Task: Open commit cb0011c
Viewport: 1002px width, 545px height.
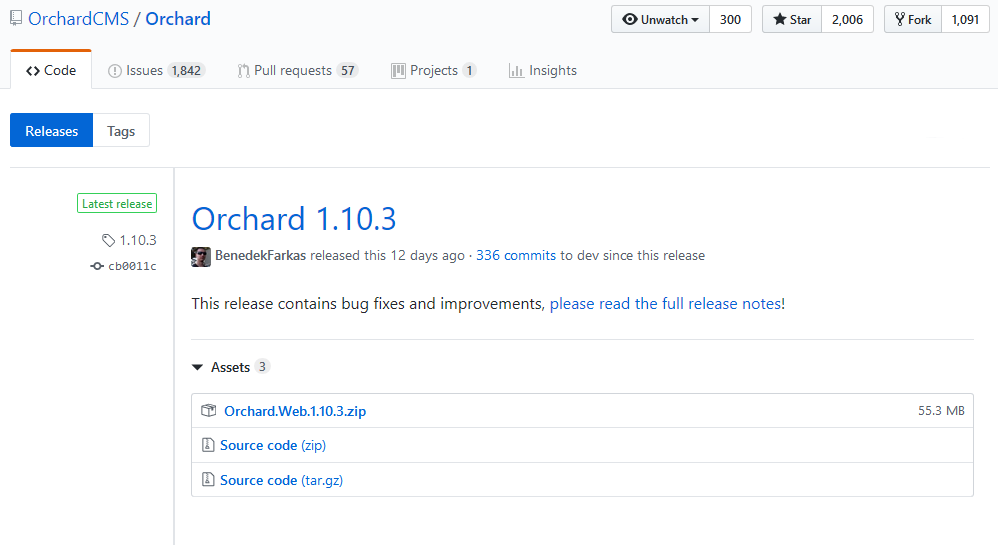Action: click(132, 266)
